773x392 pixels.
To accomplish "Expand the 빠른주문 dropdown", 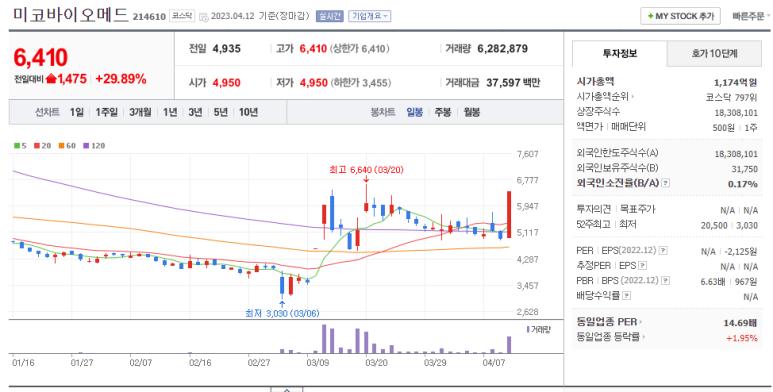I will 751,16.
